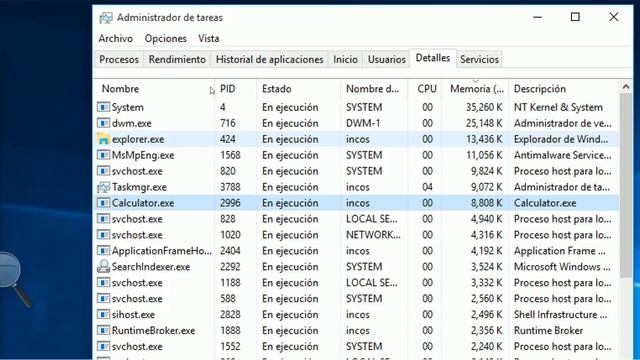This screenshot has width=640, height=360.
Task: Sort by the Nombre column header
Action: tap(155, 89)
